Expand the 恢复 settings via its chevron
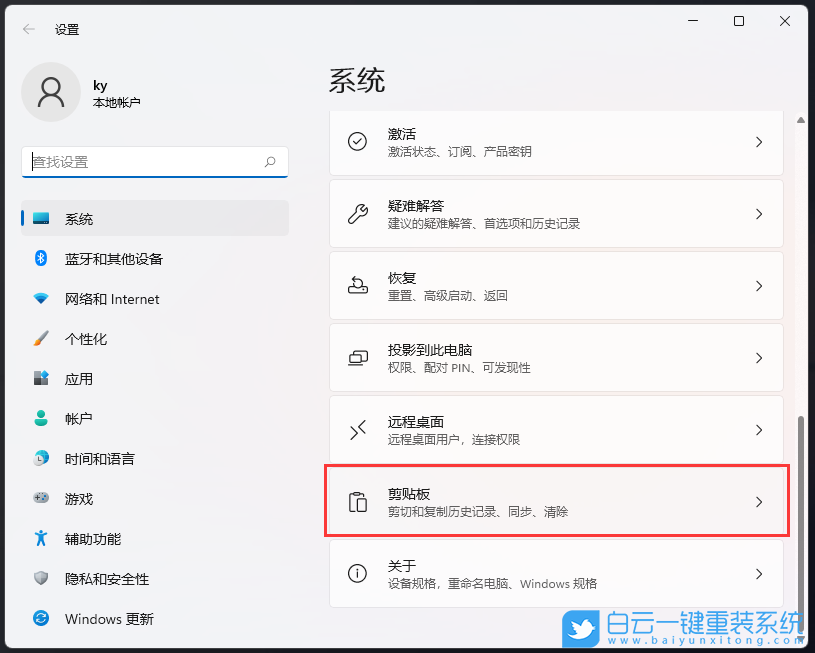The width and height of the screenshot is (815, 653). pos(758,285)
